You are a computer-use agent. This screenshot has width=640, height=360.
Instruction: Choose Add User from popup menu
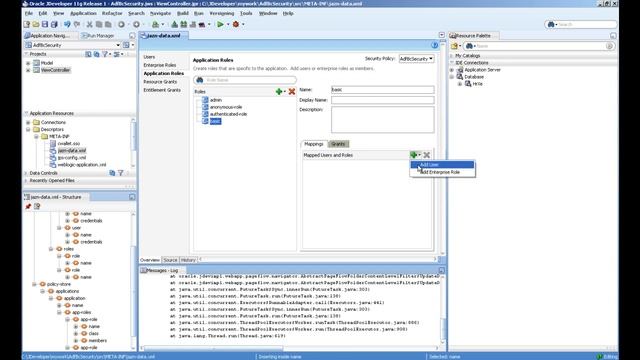pos(442,164)
